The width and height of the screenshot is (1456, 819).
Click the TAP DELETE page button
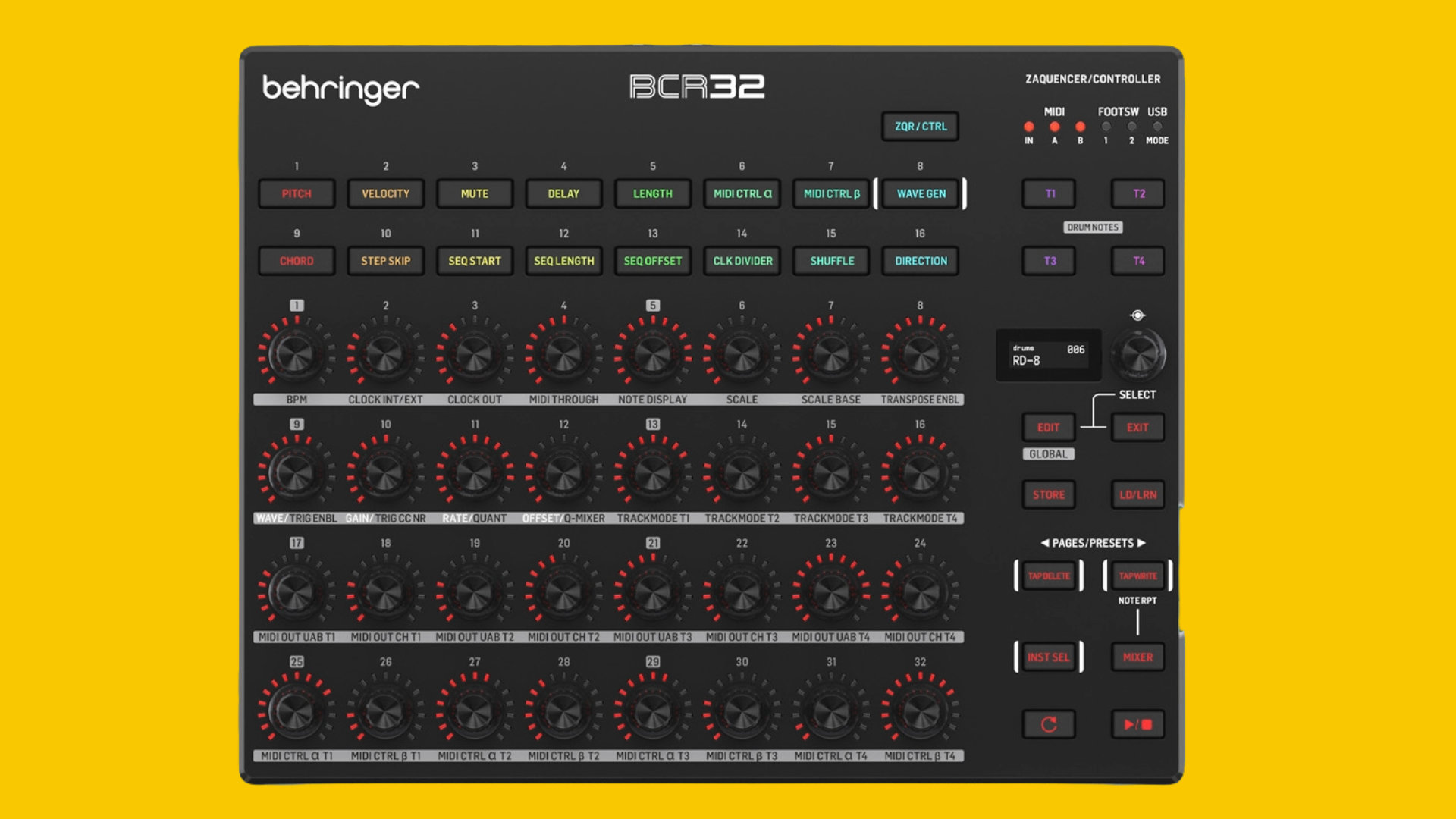pos(1049,576)
